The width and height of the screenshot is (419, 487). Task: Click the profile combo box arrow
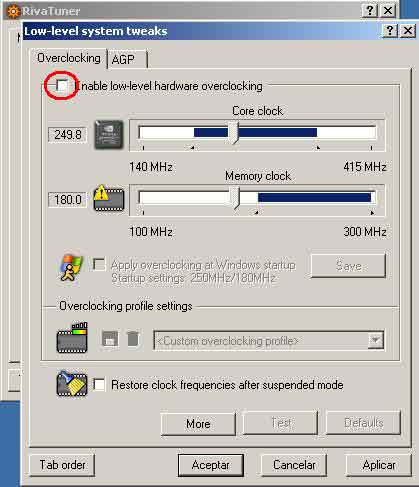pos(376,340)
